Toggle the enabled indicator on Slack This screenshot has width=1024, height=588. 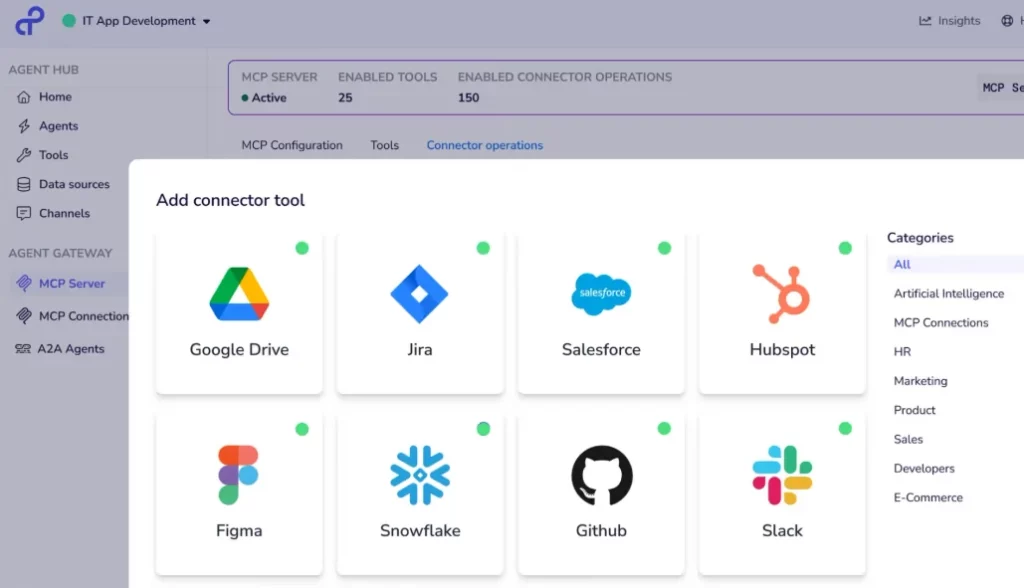coord(845,428)
